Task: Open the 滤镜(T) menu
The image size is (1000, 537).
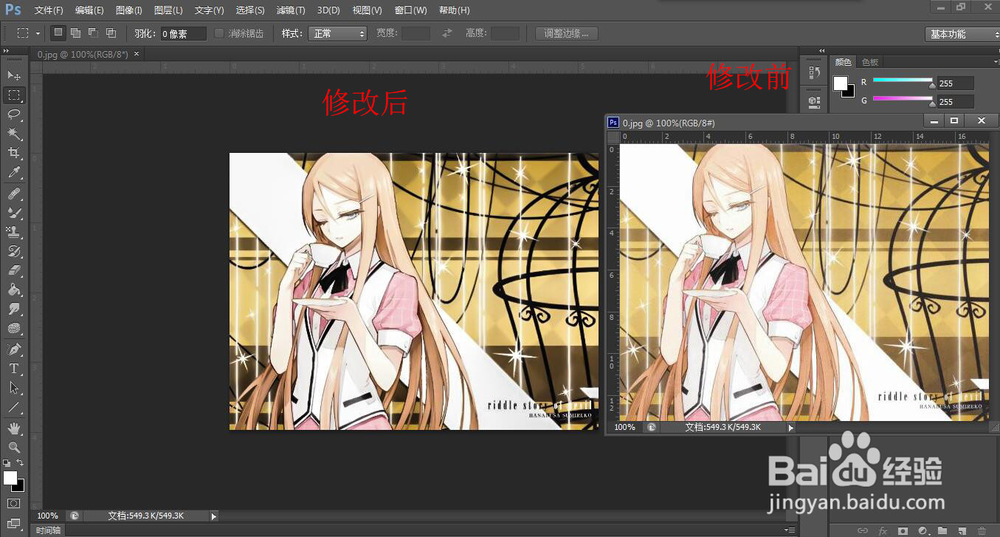Action: click(x=291, y=10)
